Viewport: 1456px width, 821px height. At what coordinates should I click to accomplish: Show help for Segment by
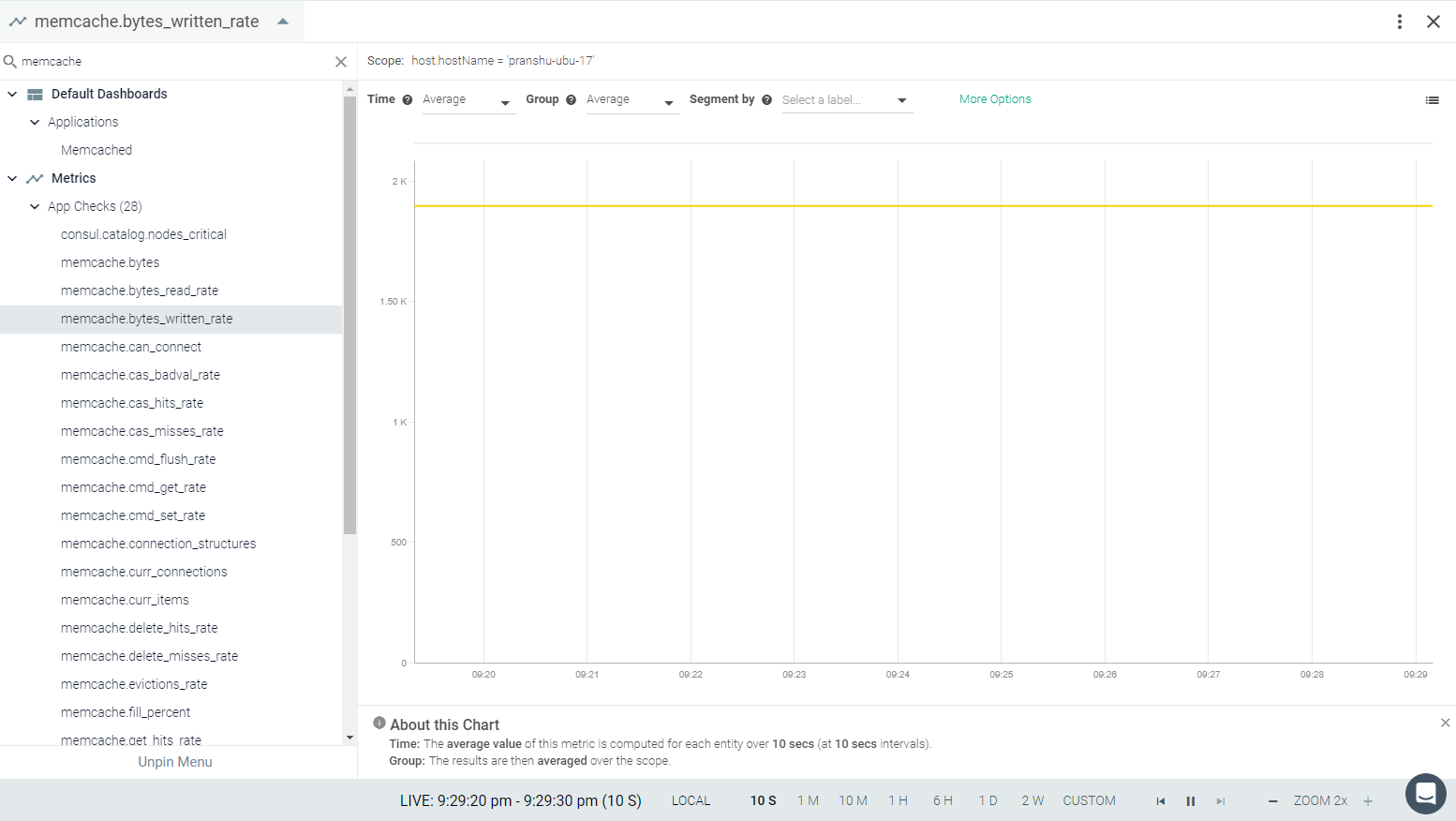(767, 100)
